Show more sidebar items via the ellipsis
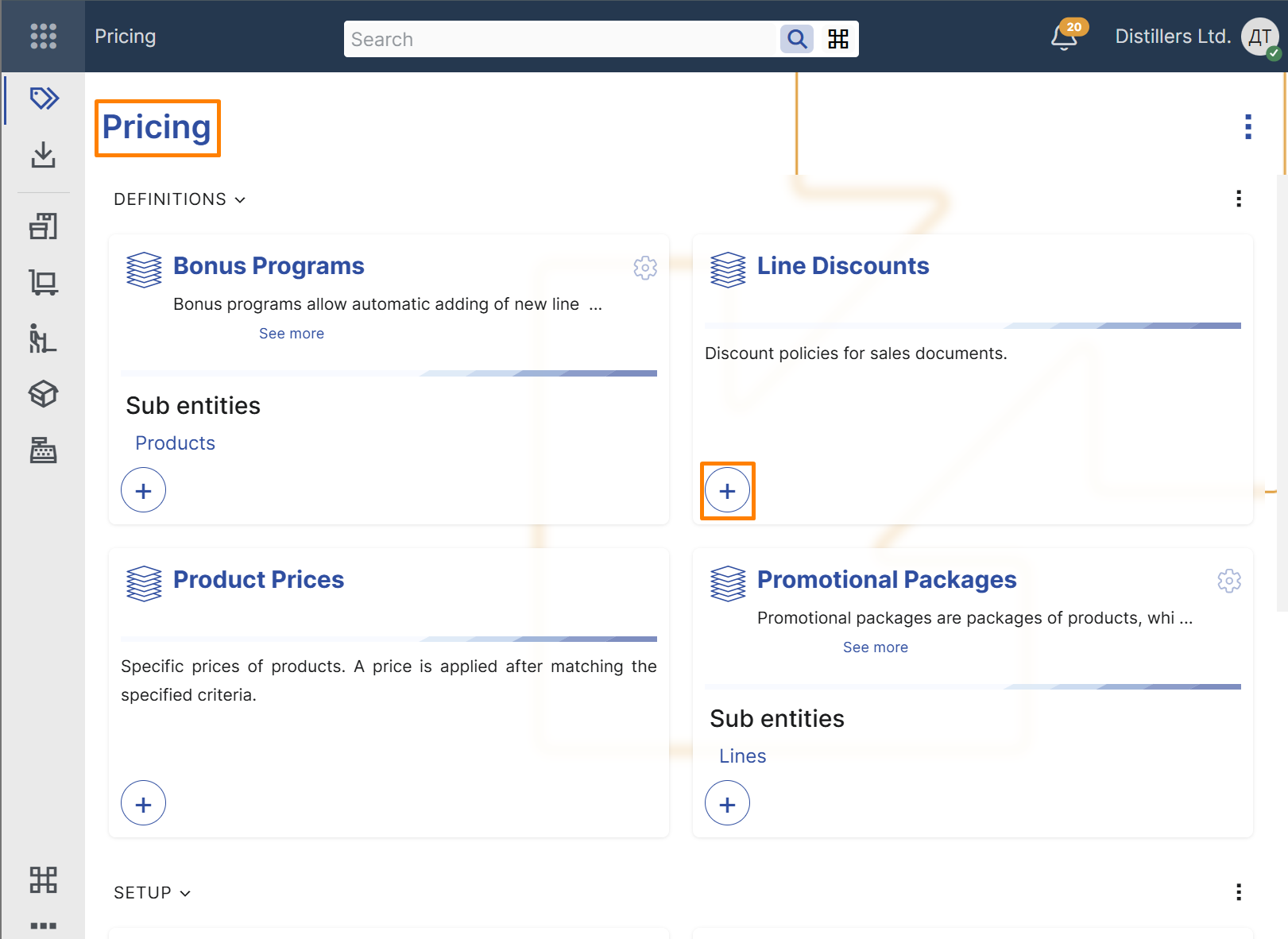 point(44,925)
